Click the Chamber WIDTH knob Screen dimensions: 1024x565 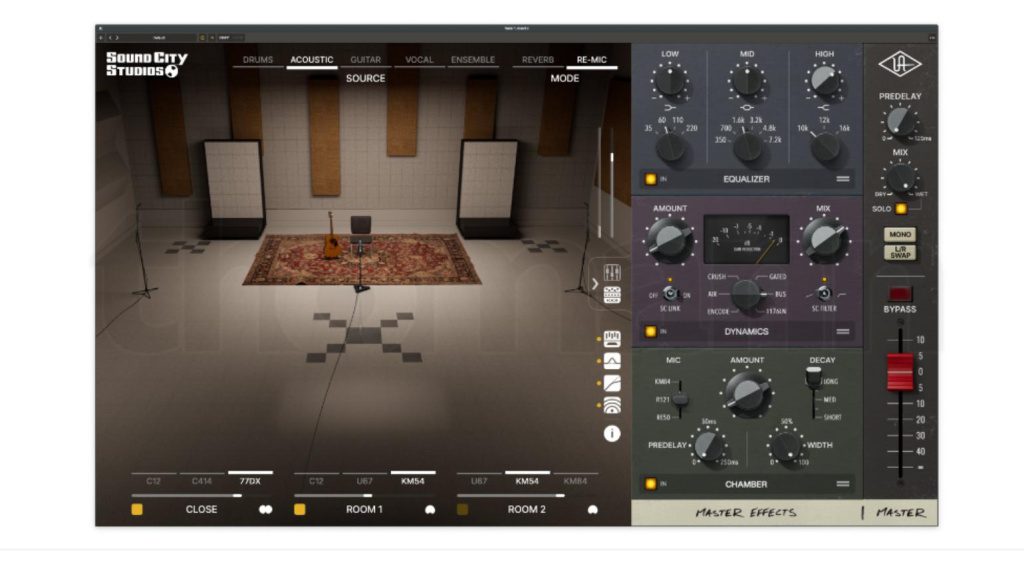click(787, 447)
